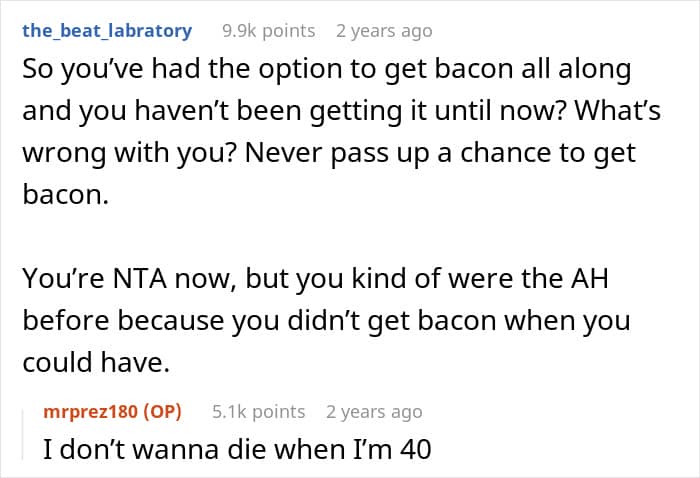
Task: Open the reply's '2 years ago' timestamp
Action: (x=374, y=411)
